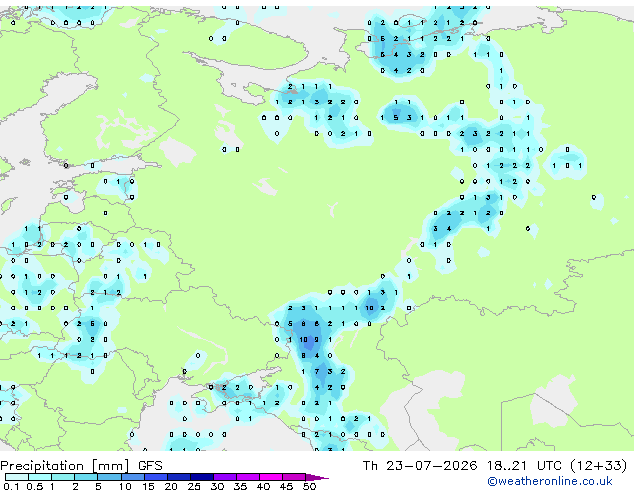Image resolution: width=634 pixels, height=490 pixels.
Task: Click the '0.1' legend scale label
Action: [11, 486]
